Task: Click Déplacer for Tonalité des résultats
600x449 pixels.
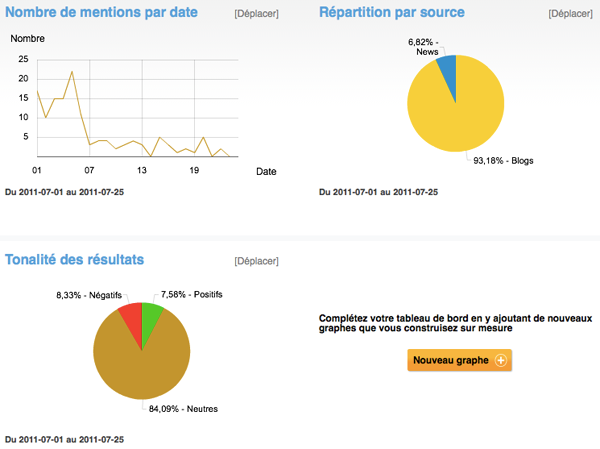Action: coord(256,261)
